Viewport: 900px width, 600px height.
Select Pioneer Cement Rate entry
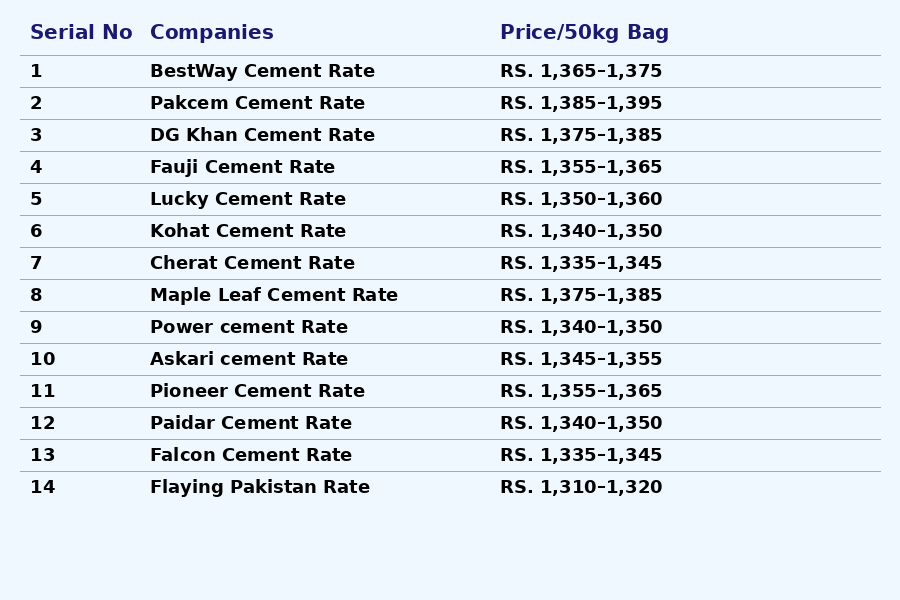[257, 392]
